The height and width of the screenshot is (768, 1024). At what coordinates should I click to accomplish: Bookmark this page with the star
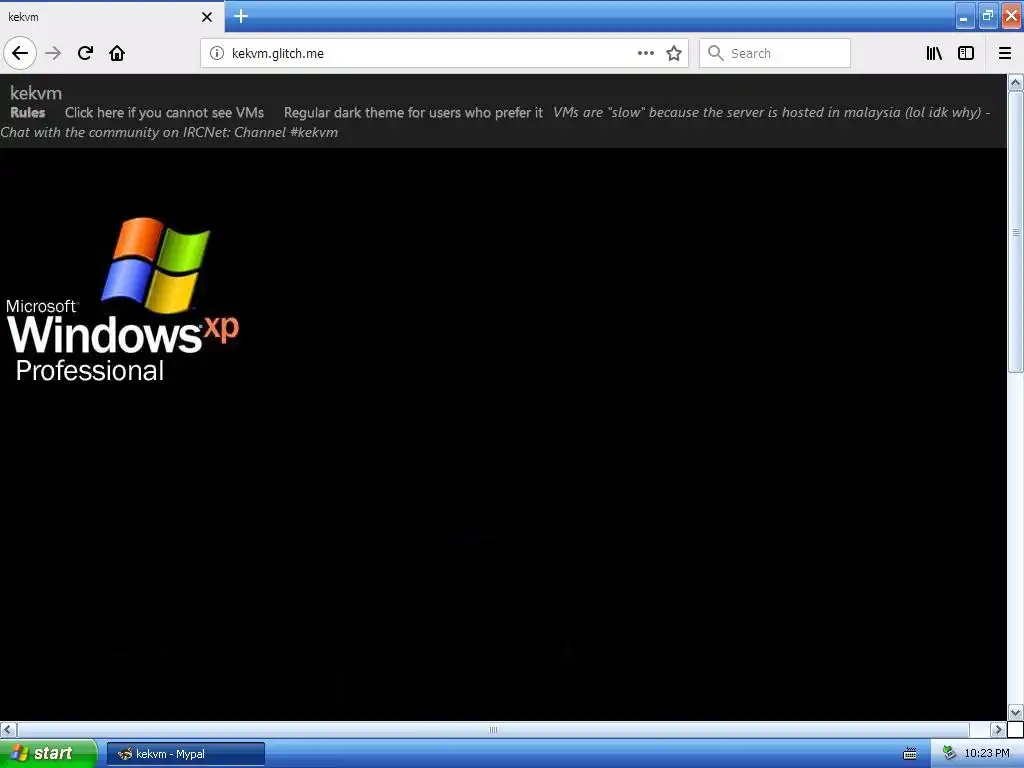click(674, 53)
